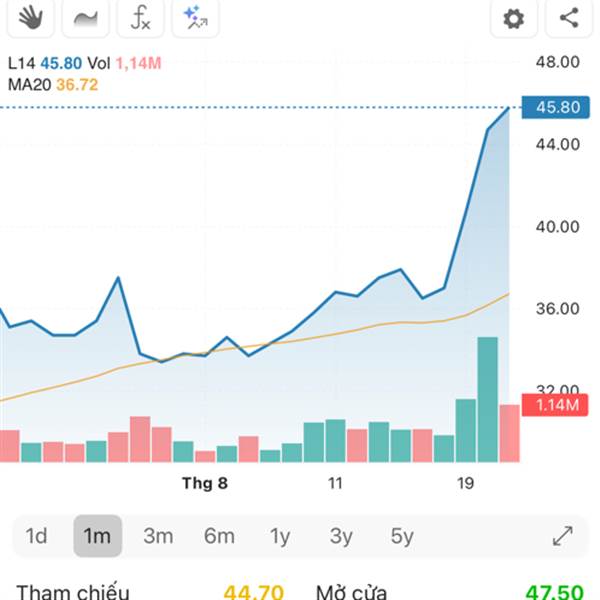Select the 1d timeframe
This screenshot has height=600, width=600.
point(36,536)
